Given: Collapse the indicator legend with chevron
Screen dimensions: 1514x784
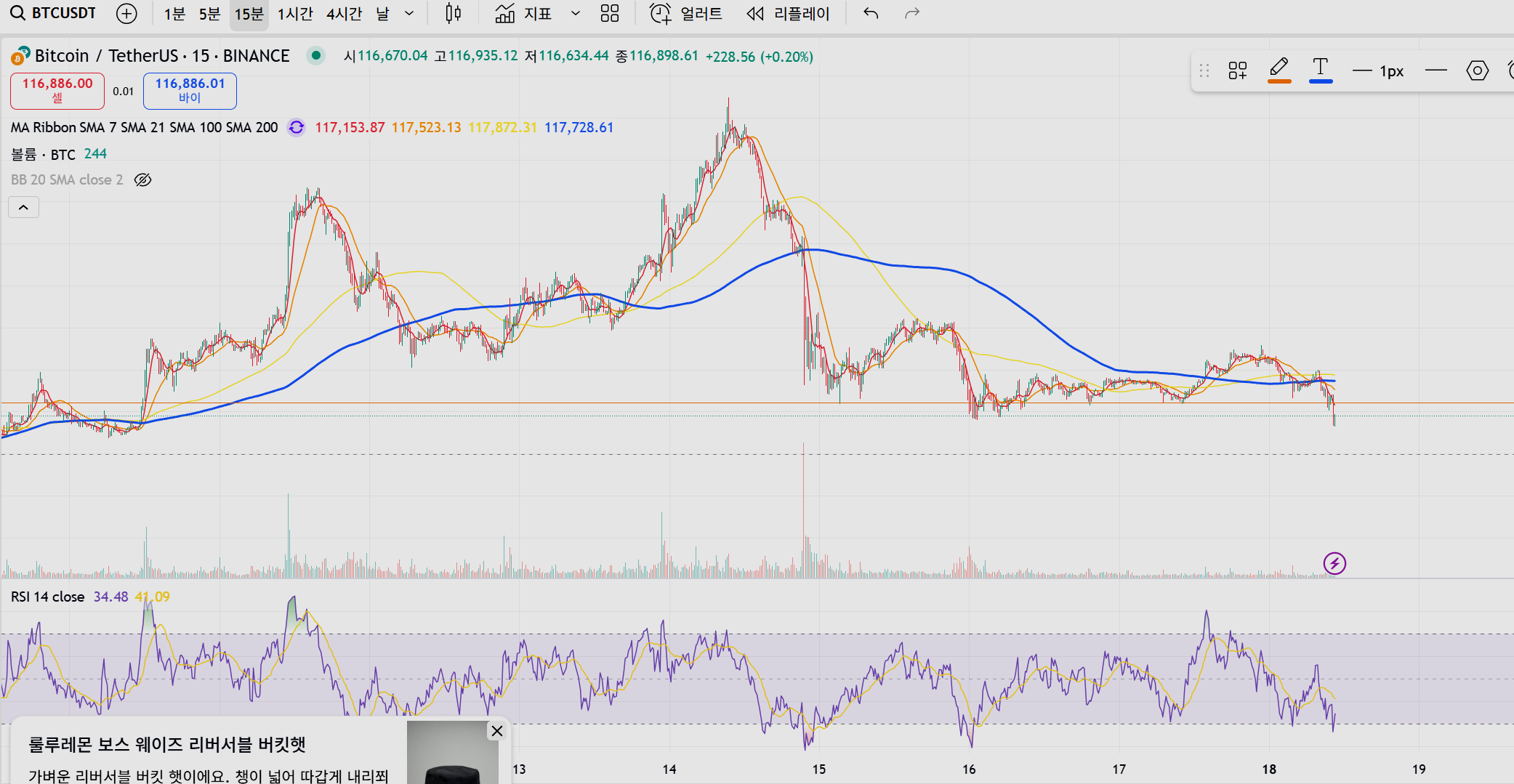Looking at the screenshot, I should pos(23,208).
